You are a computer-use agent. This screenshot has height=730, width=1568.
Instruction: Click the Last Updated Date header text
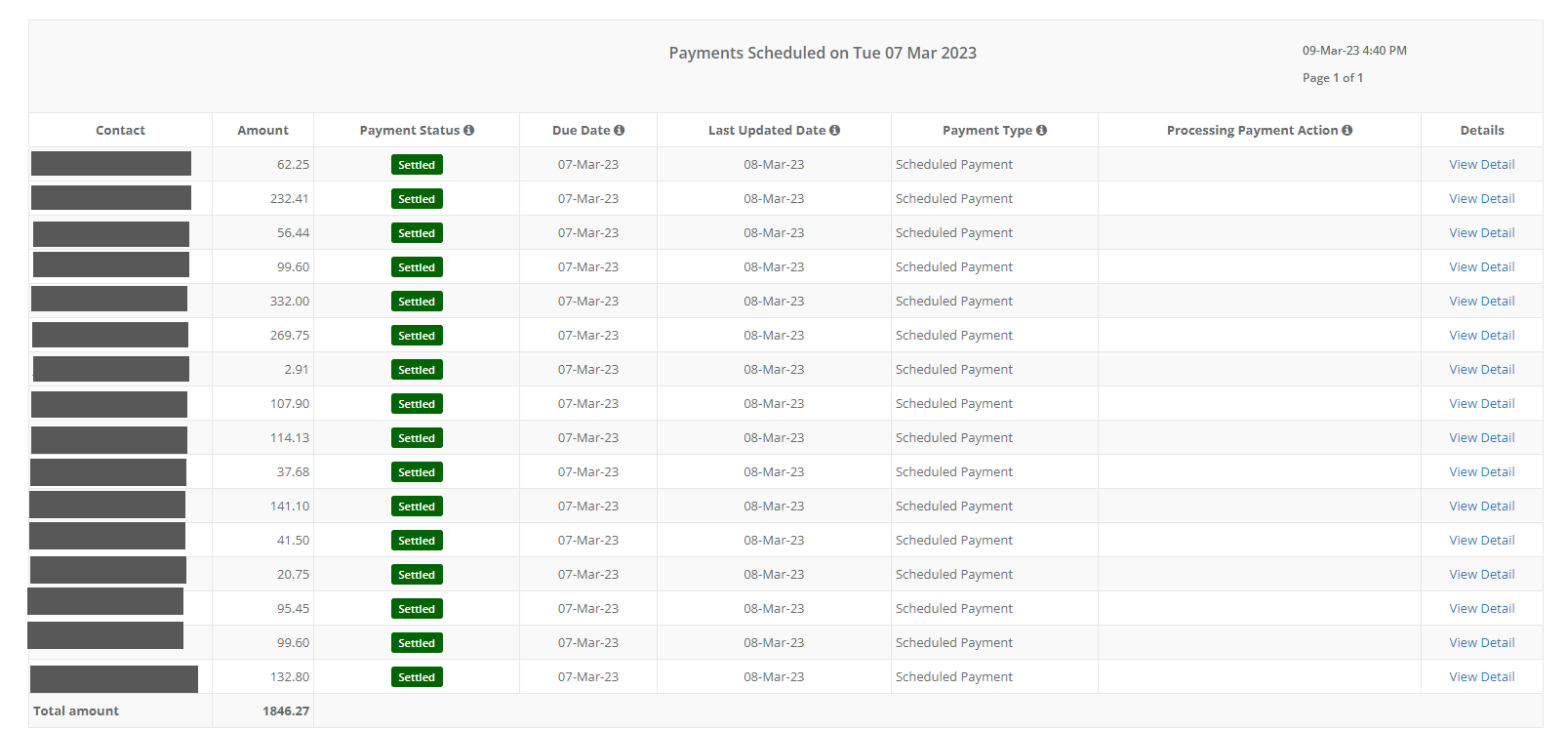(767, 130)
